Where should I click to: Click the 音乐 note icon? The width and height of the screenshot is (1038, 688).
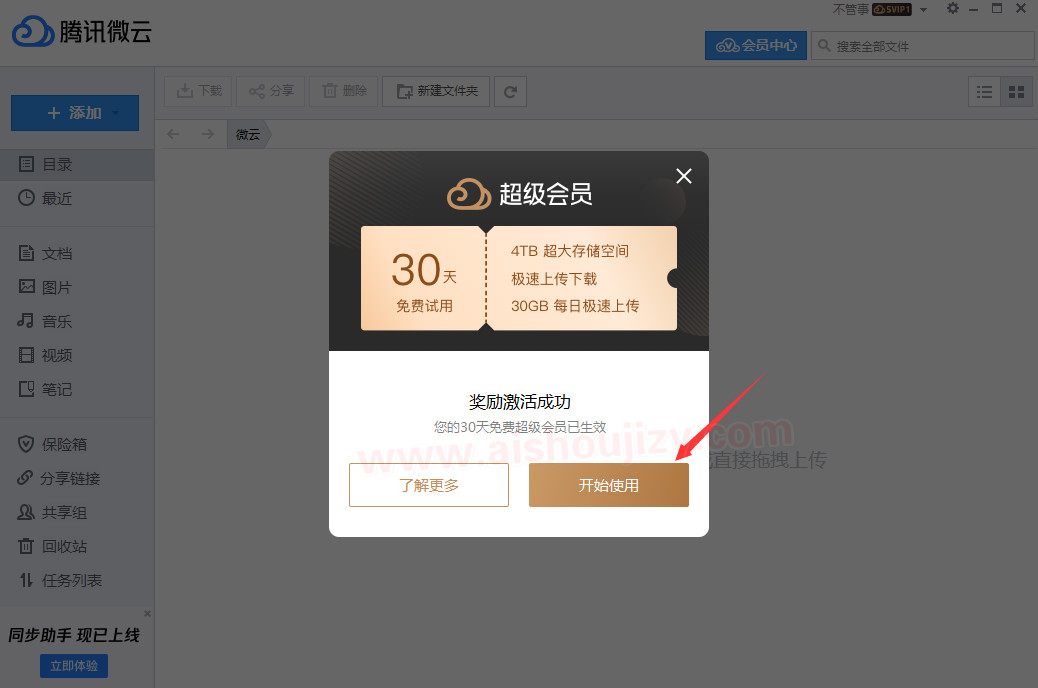coord(25,320)
